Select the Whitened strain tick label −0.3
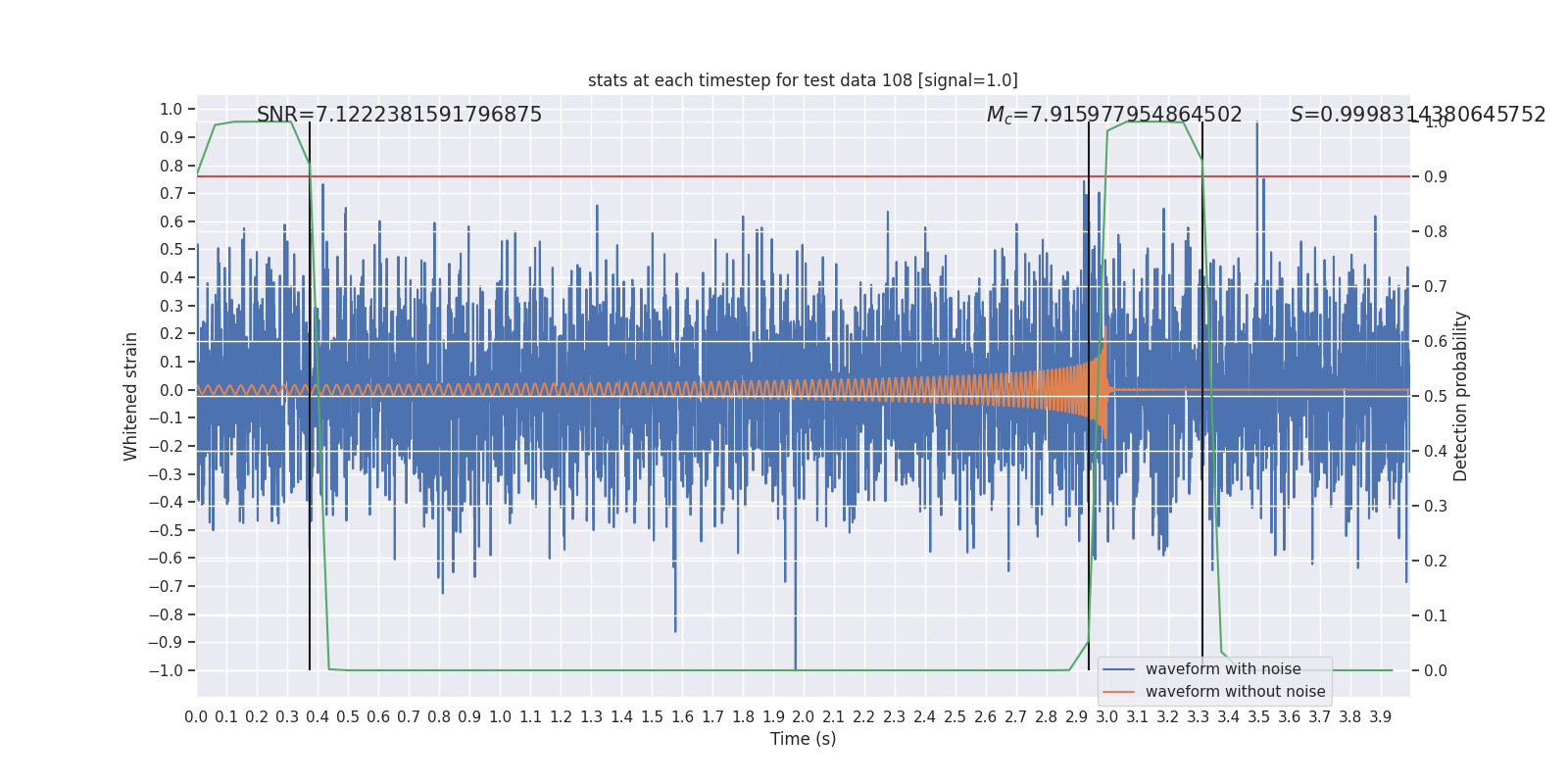This screenshot has height=784, width=1568. click(166, 474)
